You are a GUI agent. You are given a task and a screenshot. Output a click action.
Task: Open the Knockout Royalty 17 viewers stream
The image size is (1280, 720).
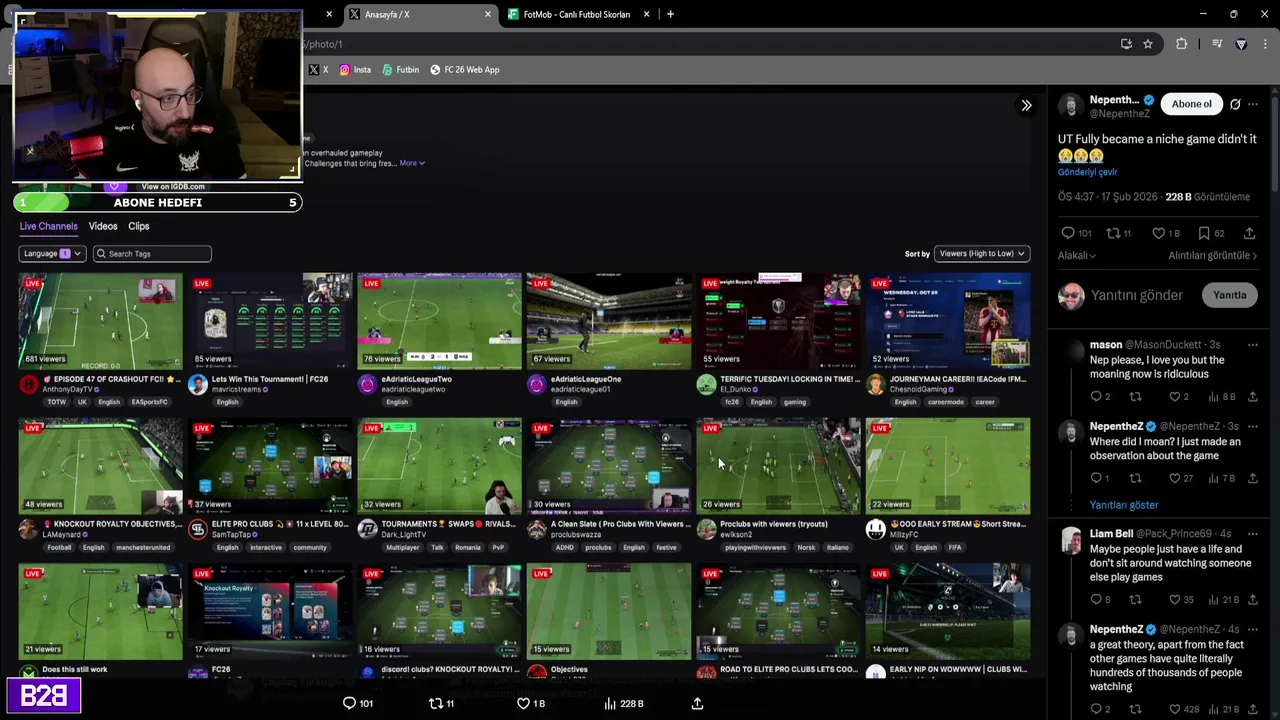[x=270, y=611]
